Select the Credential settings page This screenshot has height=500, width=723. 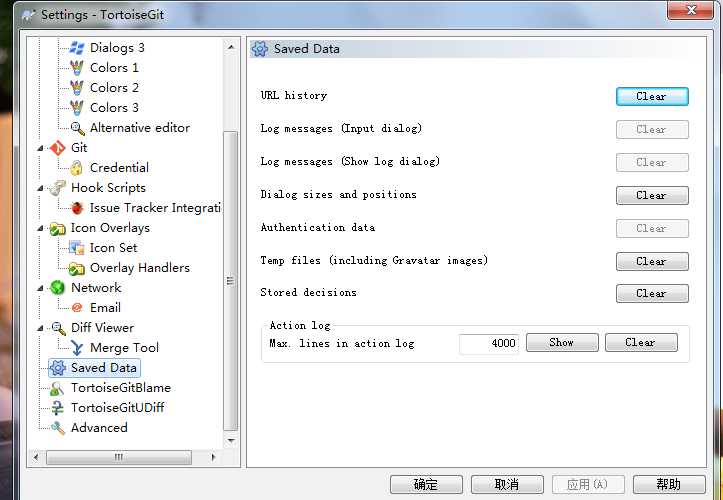[119, 167]
